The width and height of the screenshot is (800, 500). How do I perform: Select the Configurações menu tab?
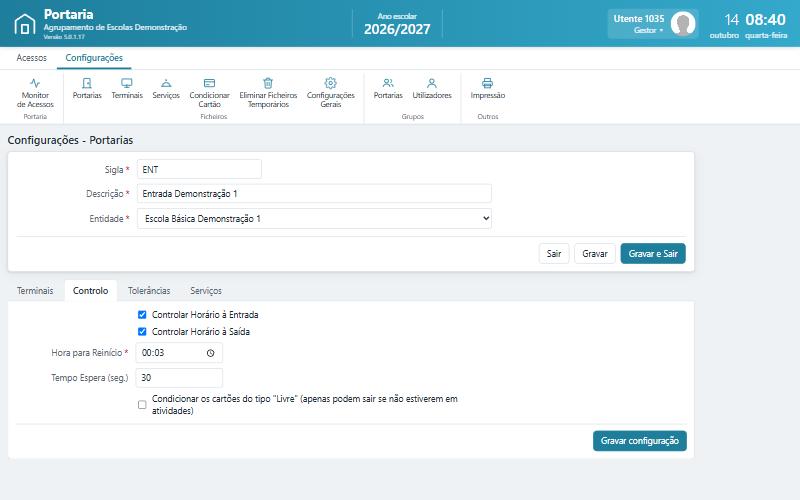click(94, 58)
